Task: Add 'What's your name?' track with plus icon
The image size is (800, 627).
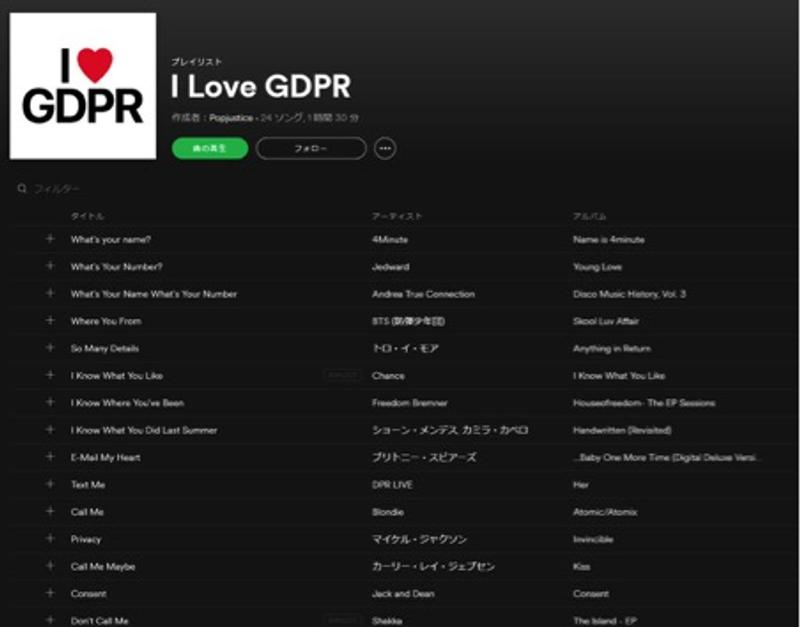Action: pyautogui.click(x=50, y=239)
